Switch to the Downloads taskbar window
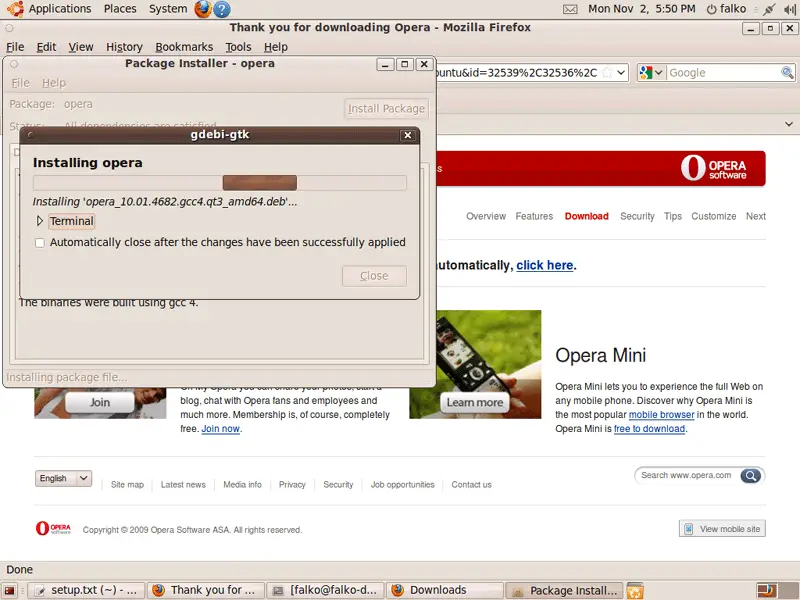The image size is (800, 600). click(x=438, y=591)
